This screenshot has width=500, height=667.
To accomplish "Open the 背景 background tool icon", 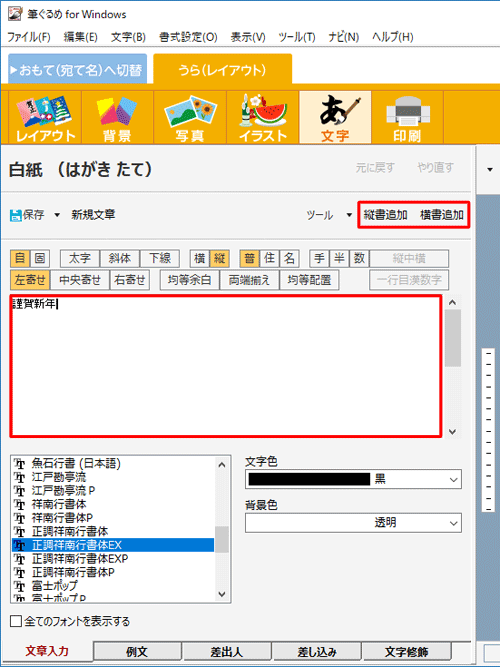I will (117, 117).
